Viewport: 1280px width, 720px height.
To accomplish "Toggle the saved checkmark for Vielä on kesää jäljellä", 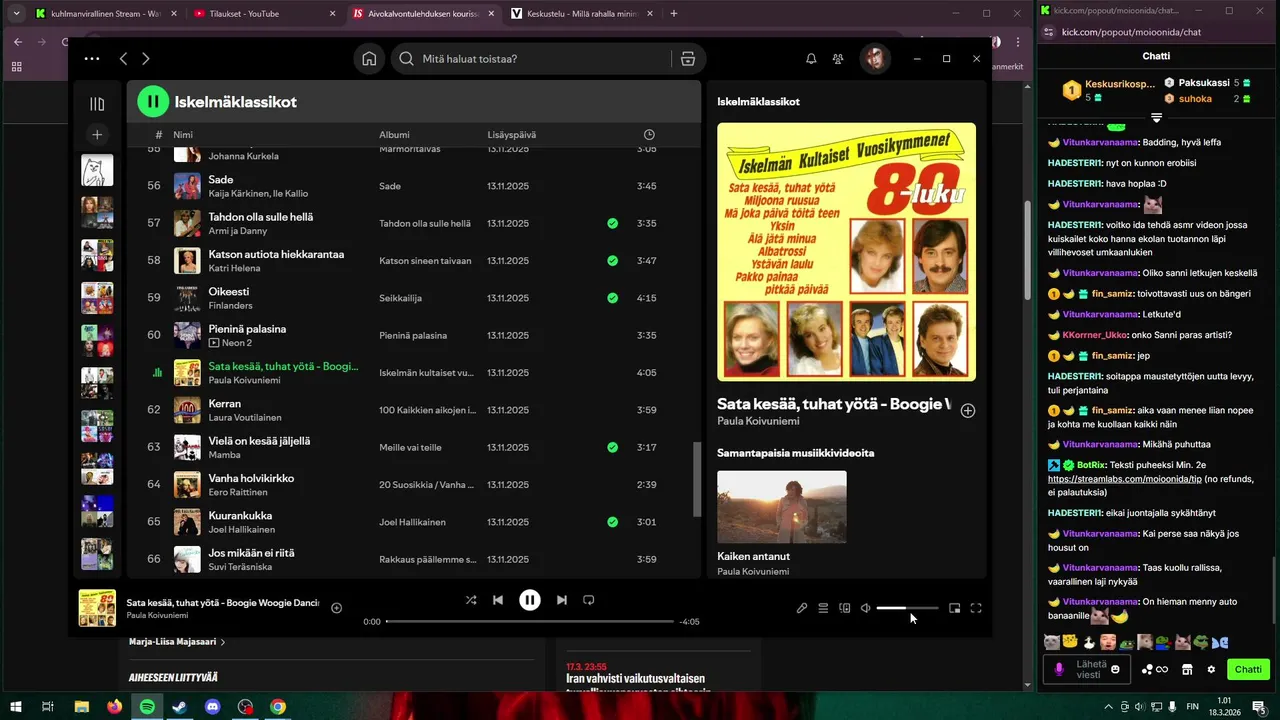I will [x=612, y=447].
